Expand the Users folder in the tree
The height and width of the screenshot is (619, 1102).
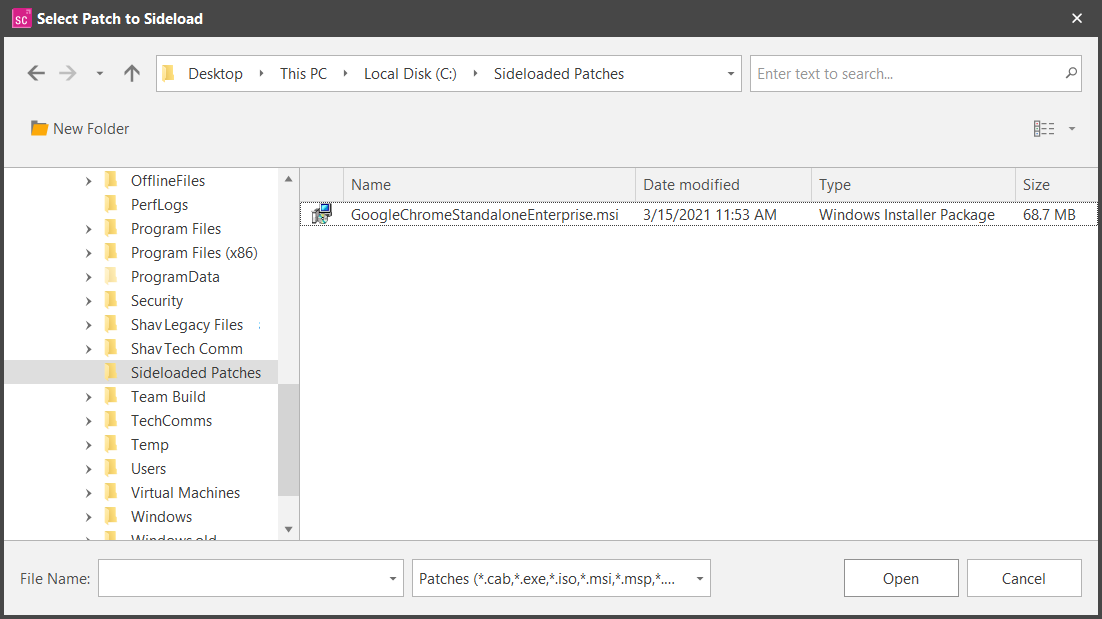(x=90, y=468)
